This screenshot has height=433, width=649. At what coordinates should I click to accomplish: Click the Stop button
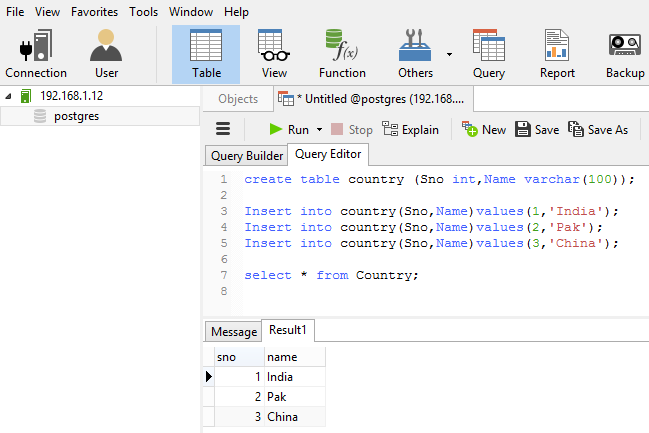pos(352,130)
